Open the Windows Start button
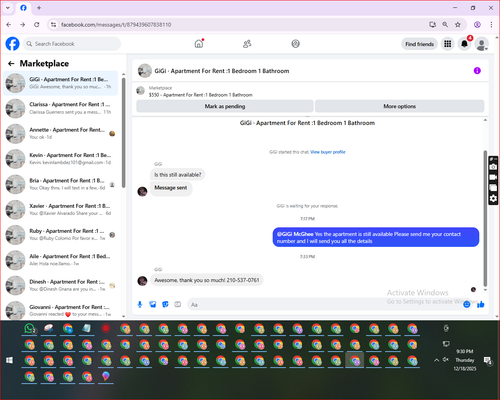This screenshot has height=400, width=500. point(9,360)
